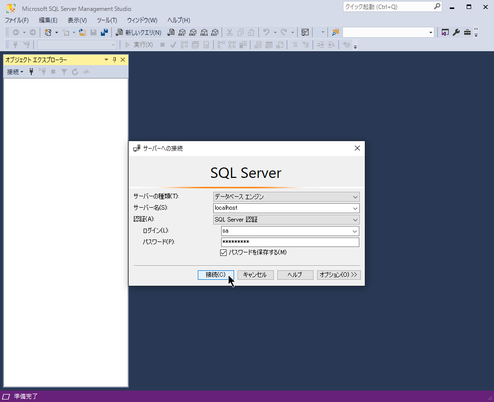Click the Toolbox icon in toolbar
This screenshot has height=402, width=494.
pos(467,32)
